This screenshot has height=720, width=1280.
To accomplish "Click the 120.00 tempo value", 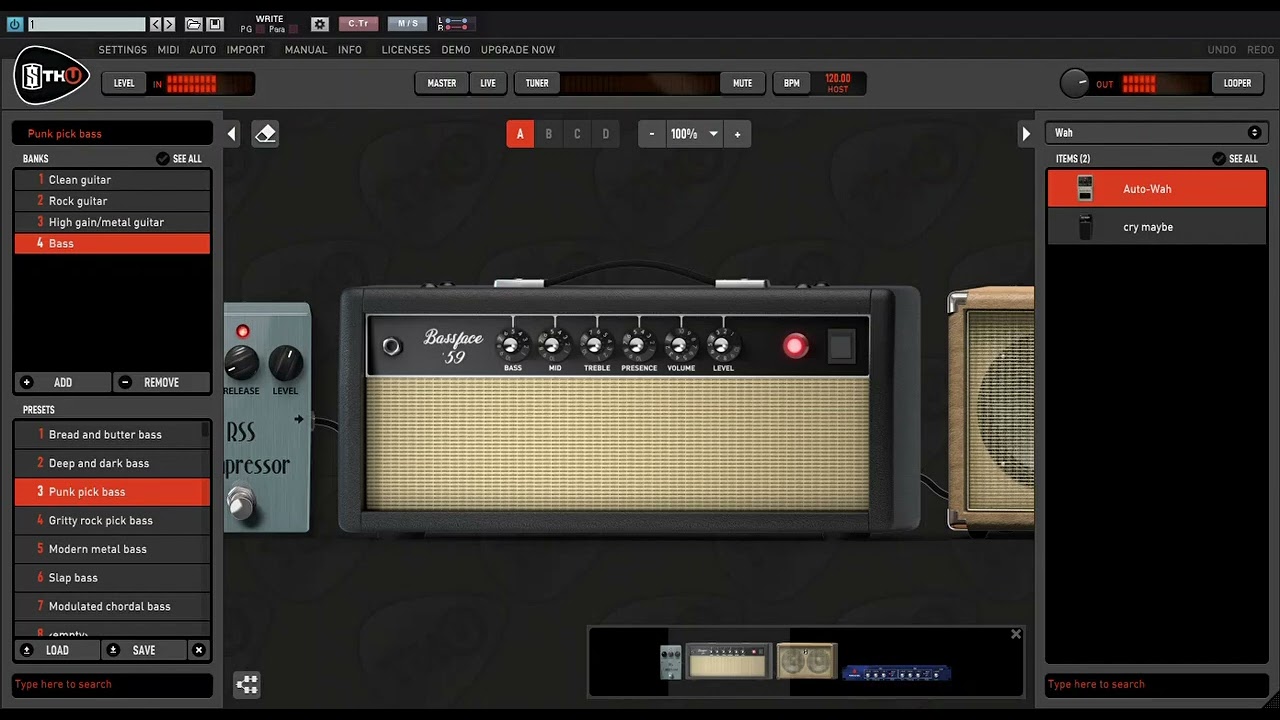I will coord(838,78).
